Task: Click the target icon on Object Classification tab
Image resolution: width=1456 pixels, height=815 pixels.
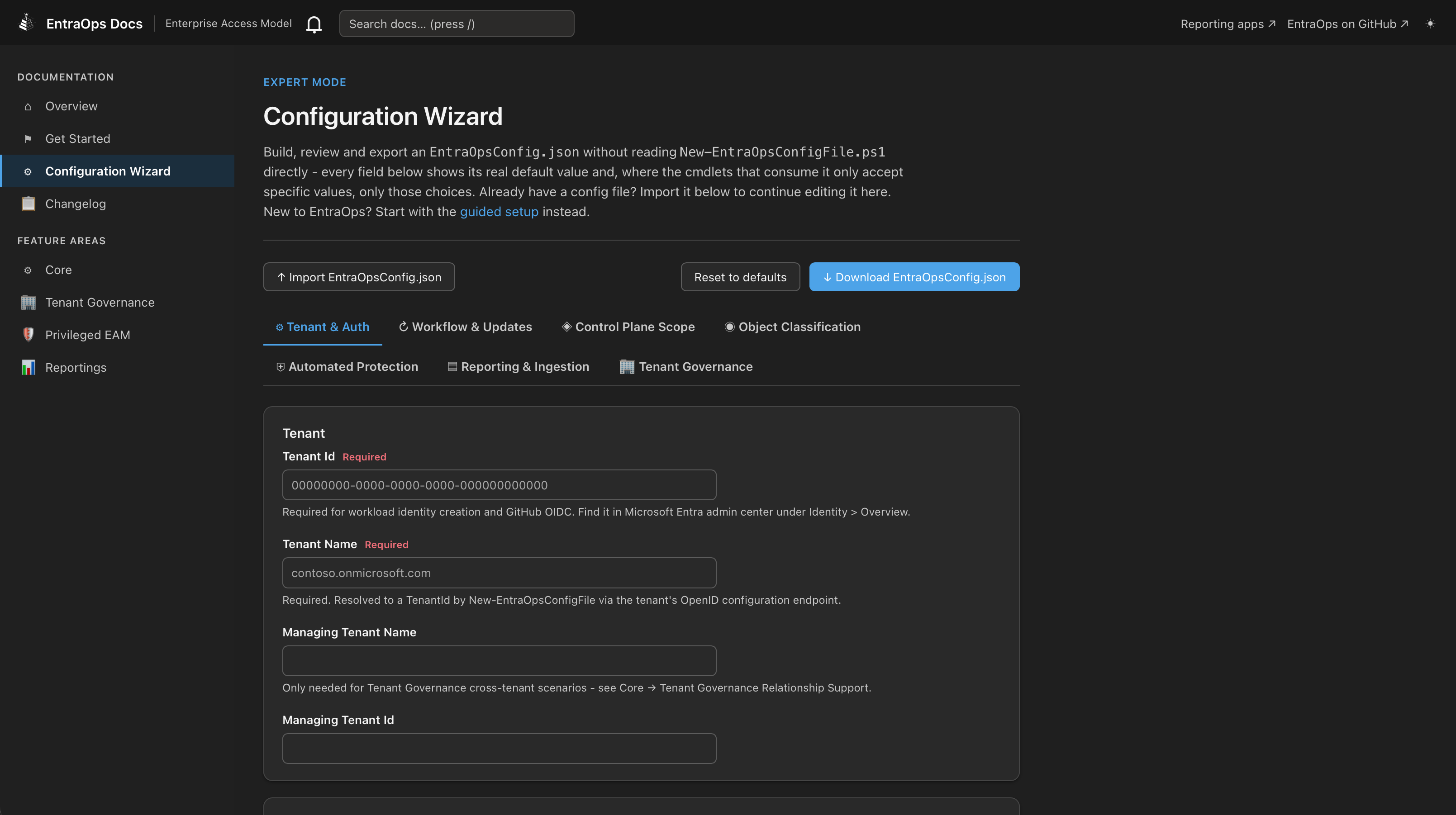Action: (730, 327)
